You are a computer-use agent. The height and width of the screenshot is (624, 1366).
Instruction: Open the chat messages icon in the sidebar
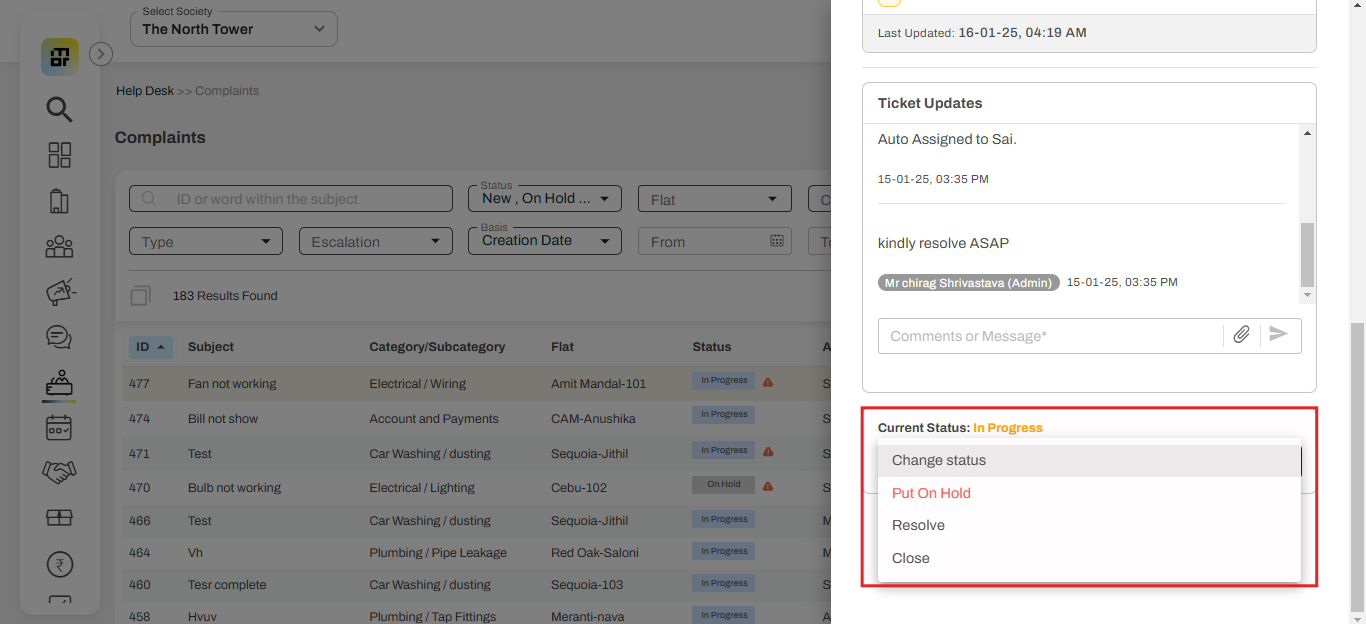point(59,337)
